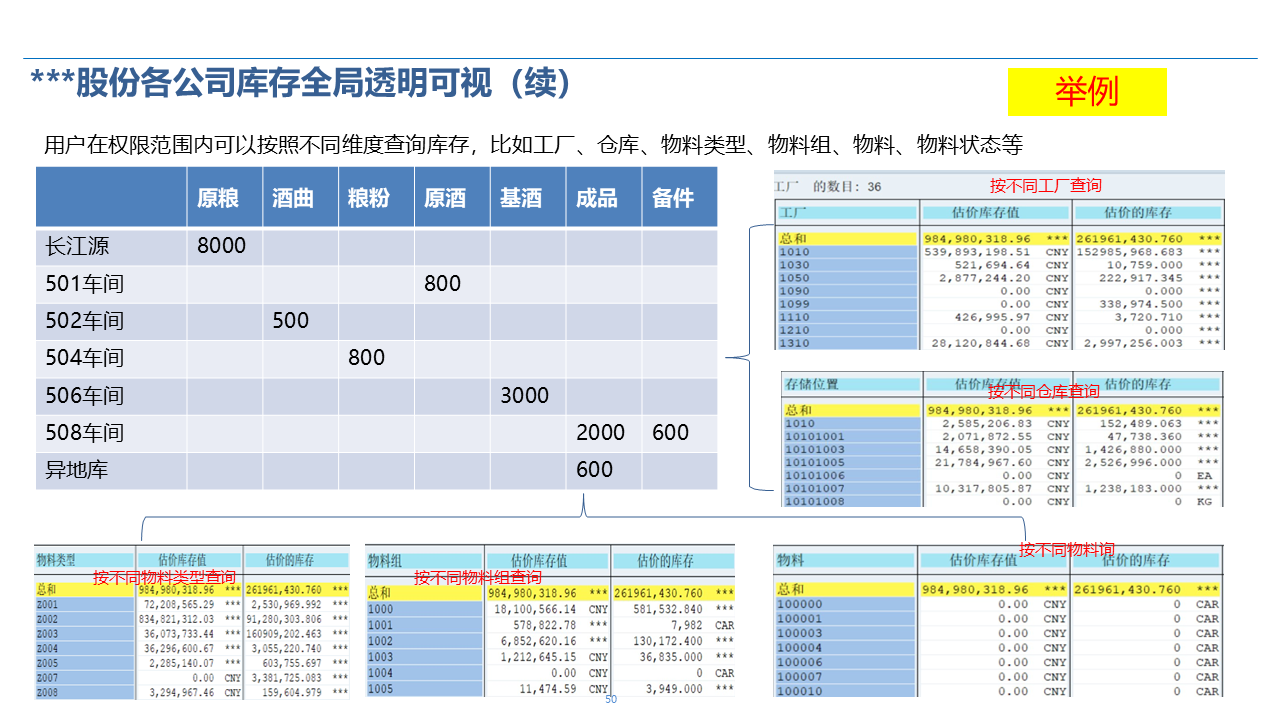The image size is (1280, 720).
Task: Select the 500 value in 502车间 row
Action: (x=291, y=321)
